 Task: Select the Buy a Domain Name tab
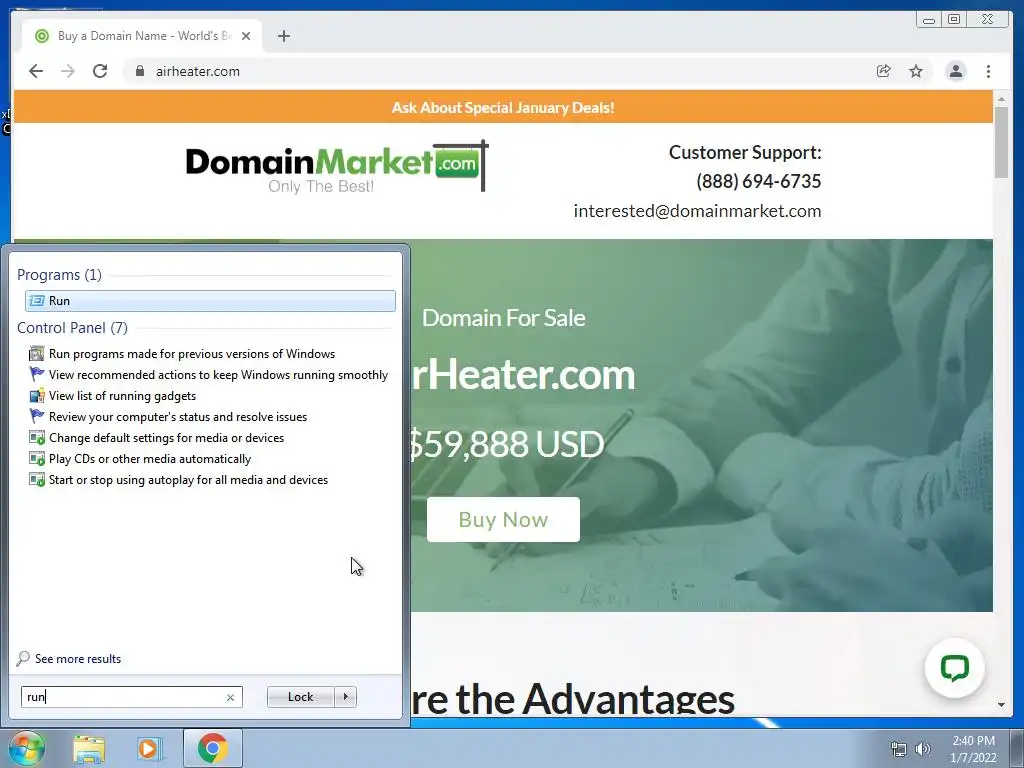[142, 36]
